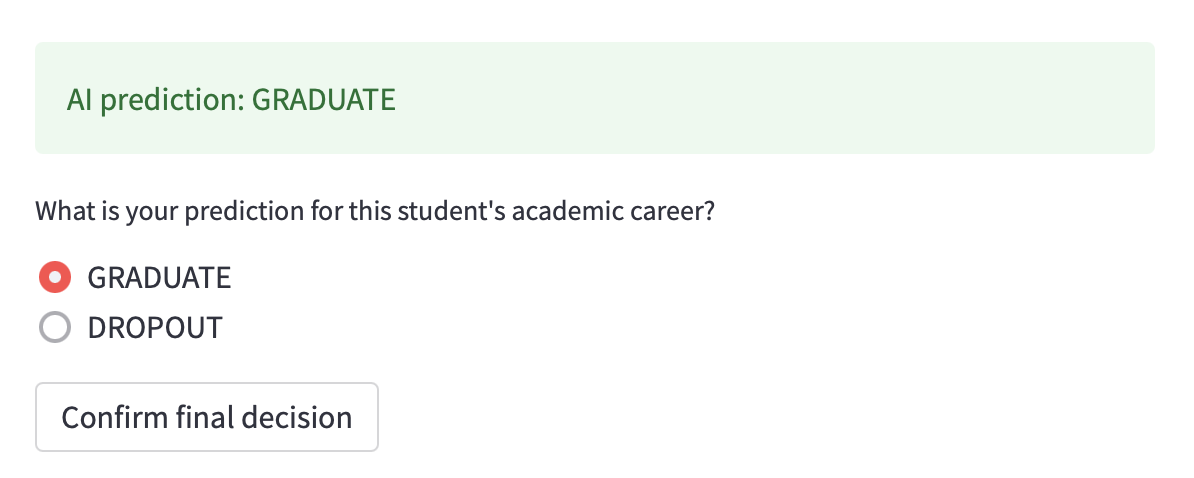Click the word GRADUATE in the green banner

click(323, 100)
